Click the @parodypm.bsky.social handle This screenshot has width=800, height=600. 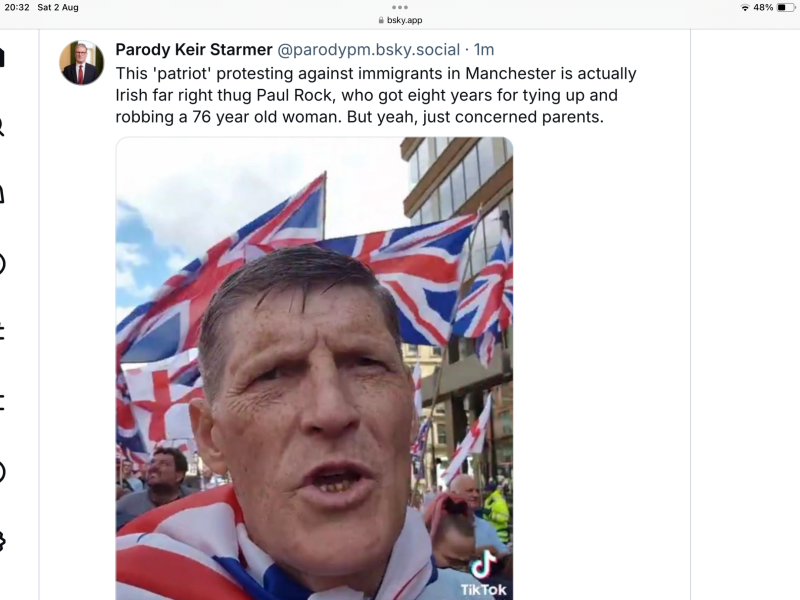pyautogui.click(x=368, y=50)
